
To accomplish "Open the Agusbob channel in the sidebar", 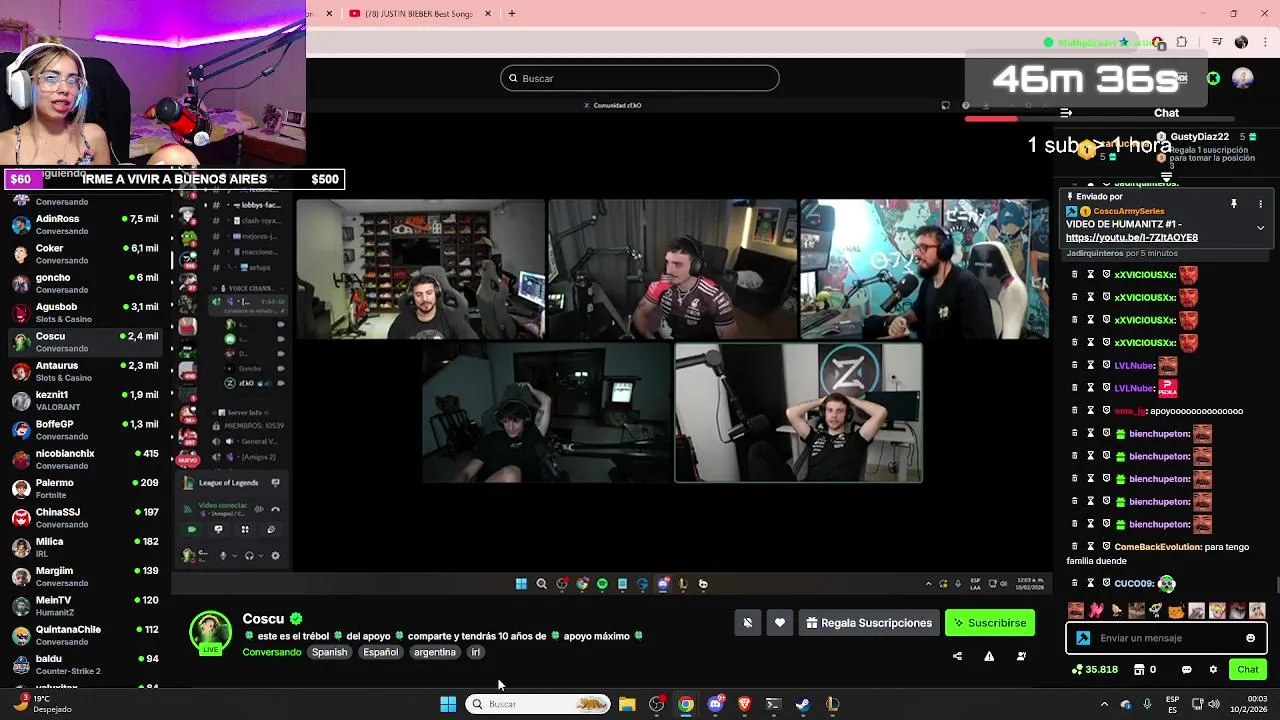I will 86,313.
